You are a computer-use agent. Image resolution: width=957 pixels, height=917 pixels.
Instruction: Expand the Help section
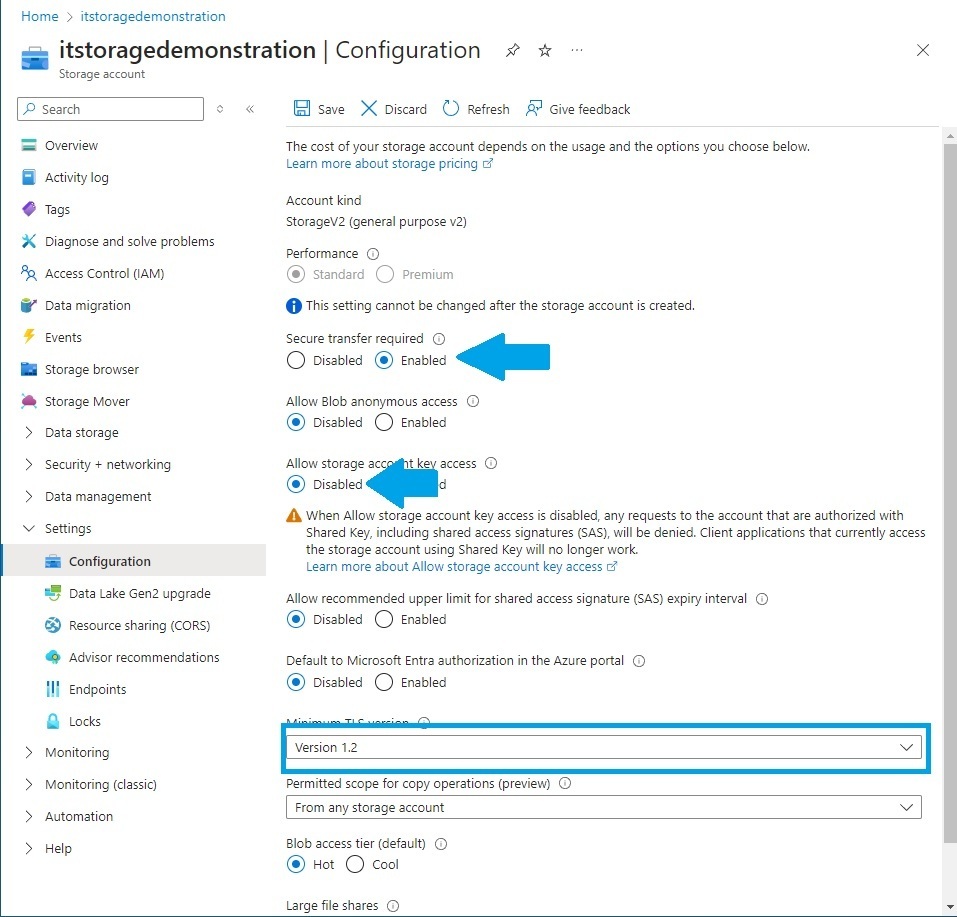point(29,848)
